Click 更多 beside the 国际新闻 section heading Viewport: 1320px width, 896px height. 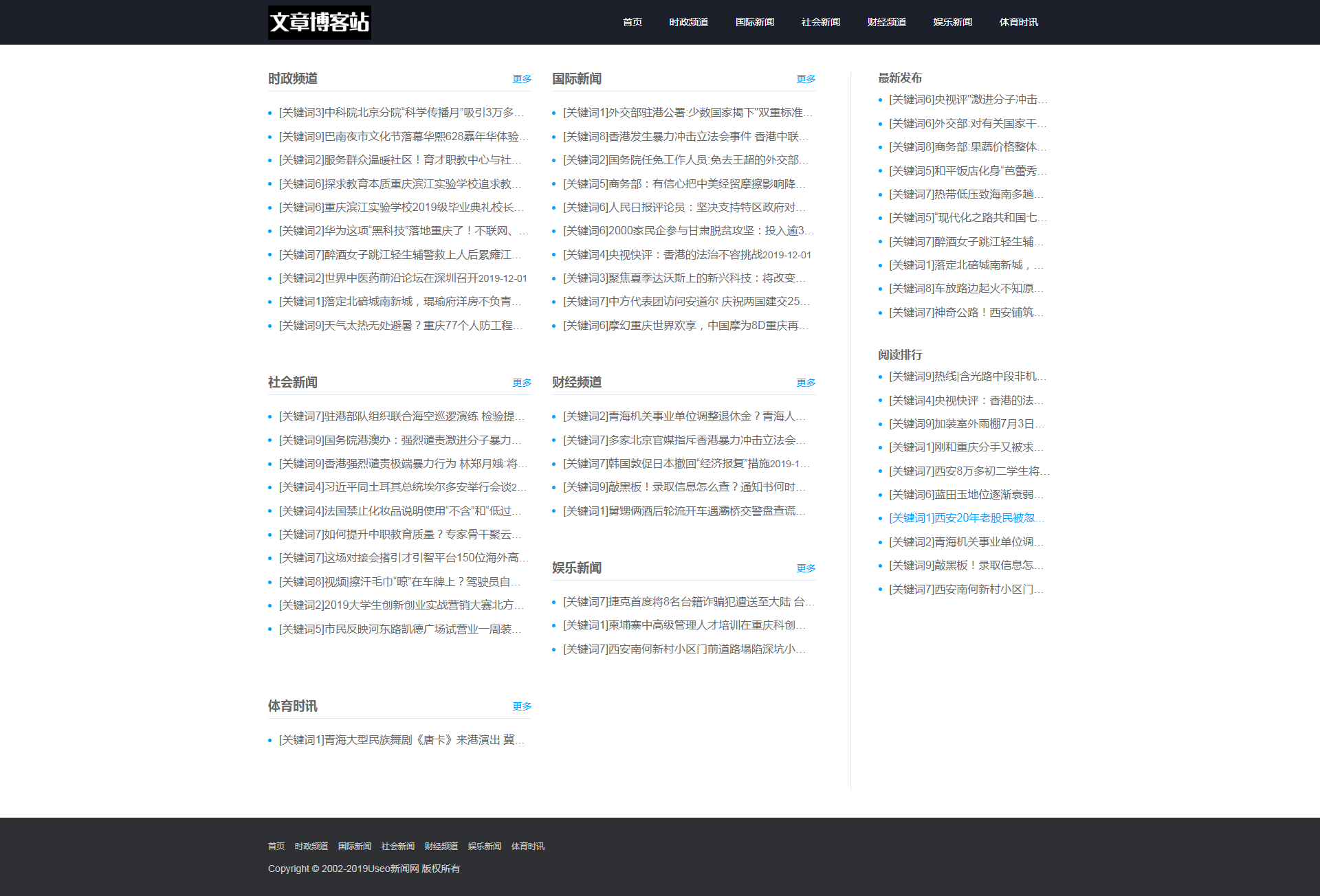[x=806, y=79]
